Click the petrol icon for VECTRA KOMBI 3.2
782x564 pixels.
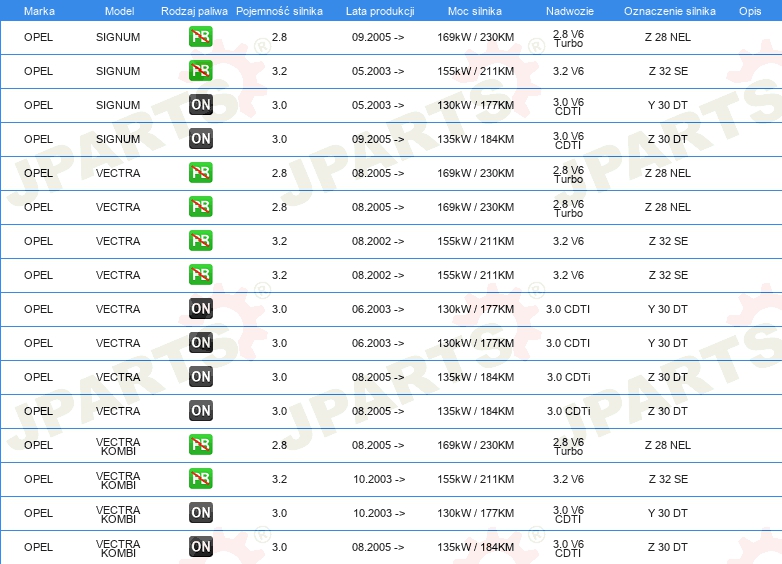pyautogui.click(x=200, y=479)
